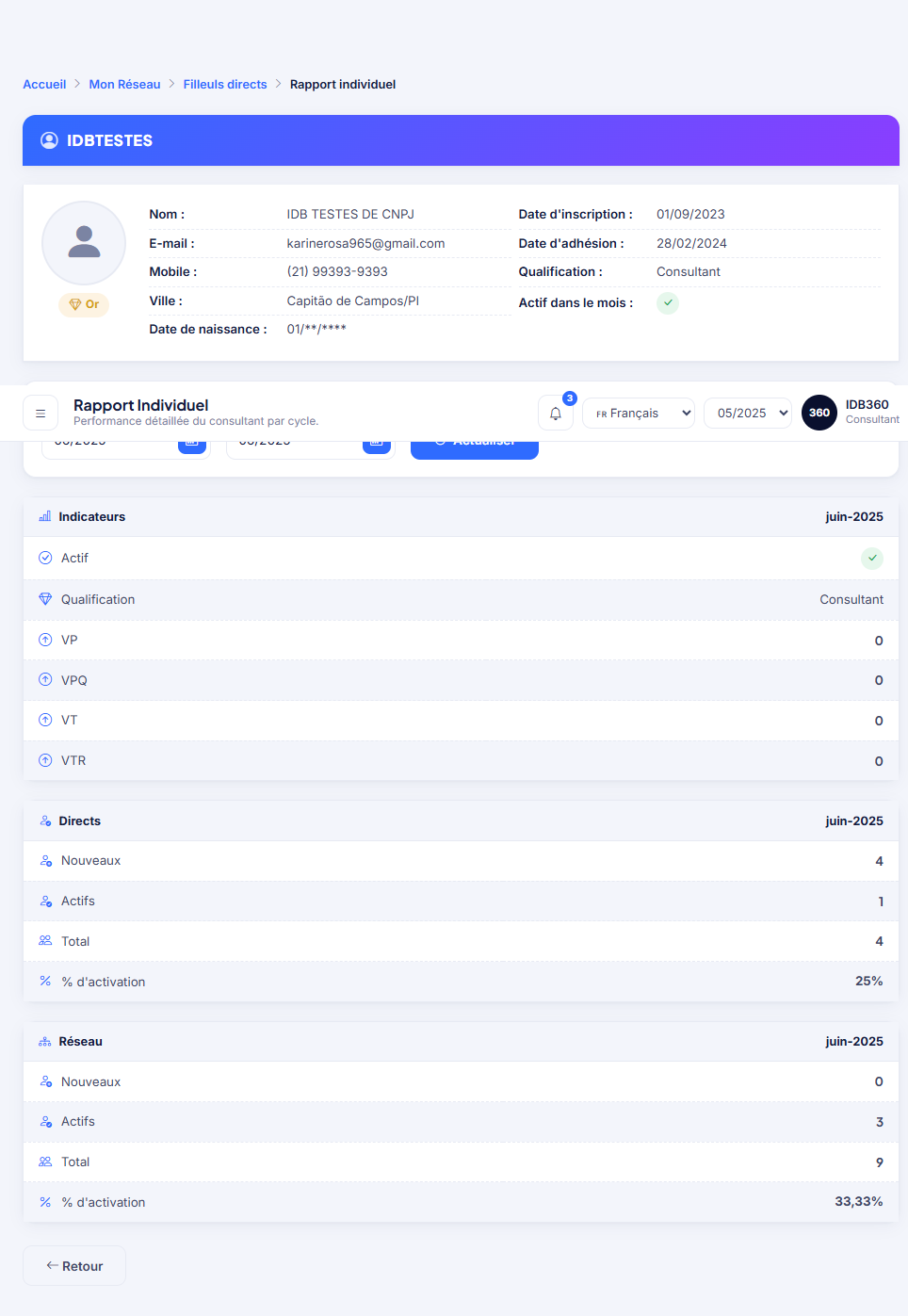Screen dimensions: 908x1316
Task: Click the VP arrow-up icon
Action: click(45, 640)
